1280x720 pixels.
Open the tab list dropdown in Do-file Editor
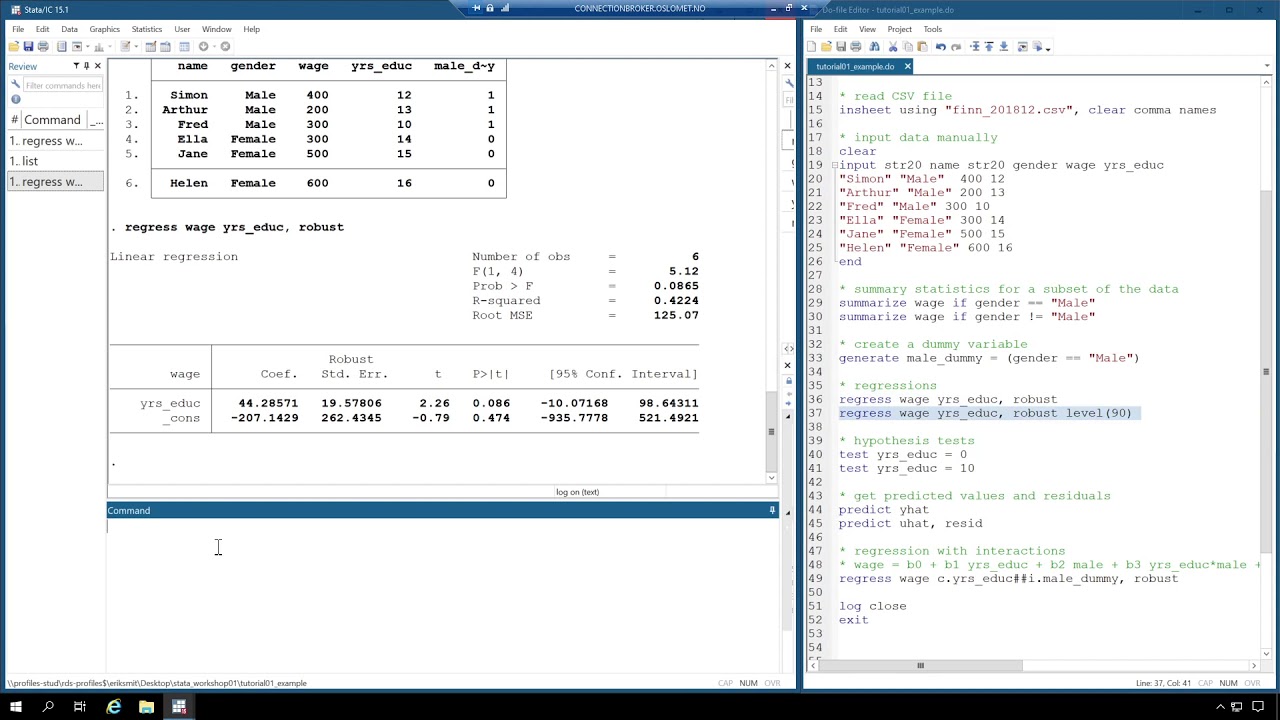(1267, 66)
